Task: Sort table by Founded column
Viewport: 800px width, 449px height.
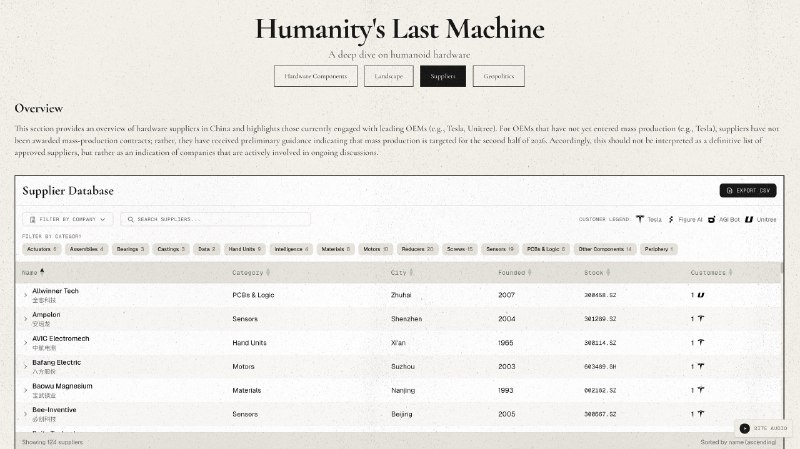Action: 512,272
